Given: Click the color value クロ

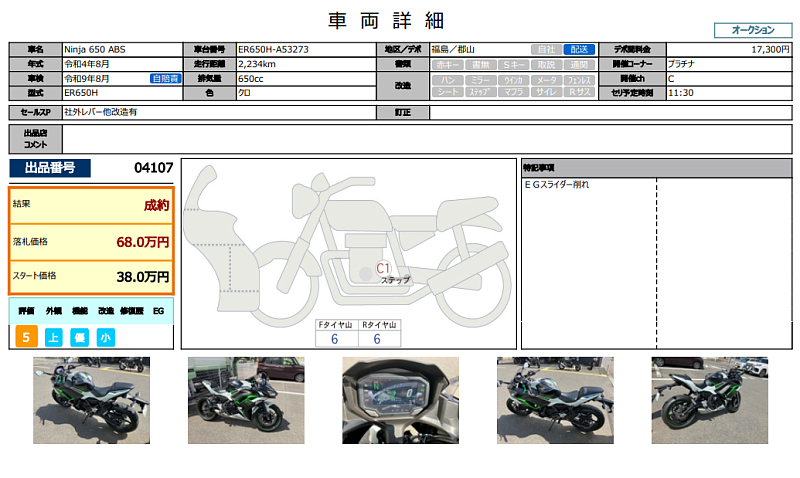Looking at the screenshot, I should click(x=244, y=93).
